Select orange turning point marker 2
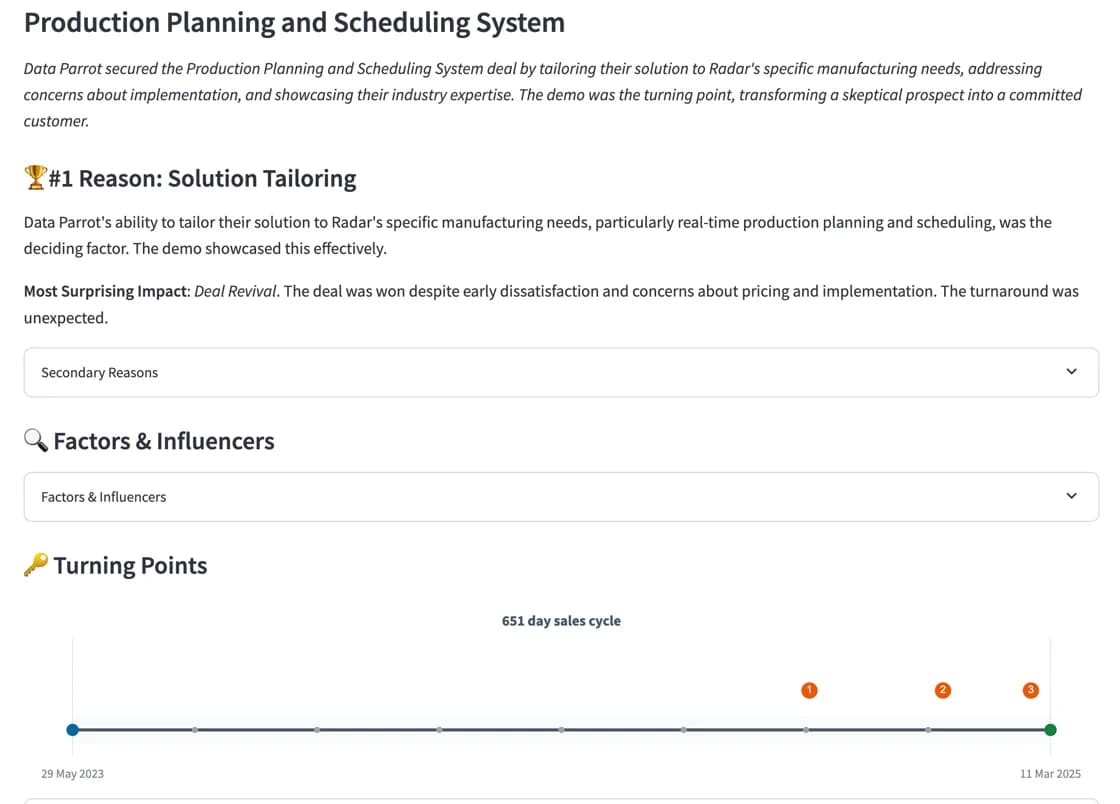 tap(942, 689)
